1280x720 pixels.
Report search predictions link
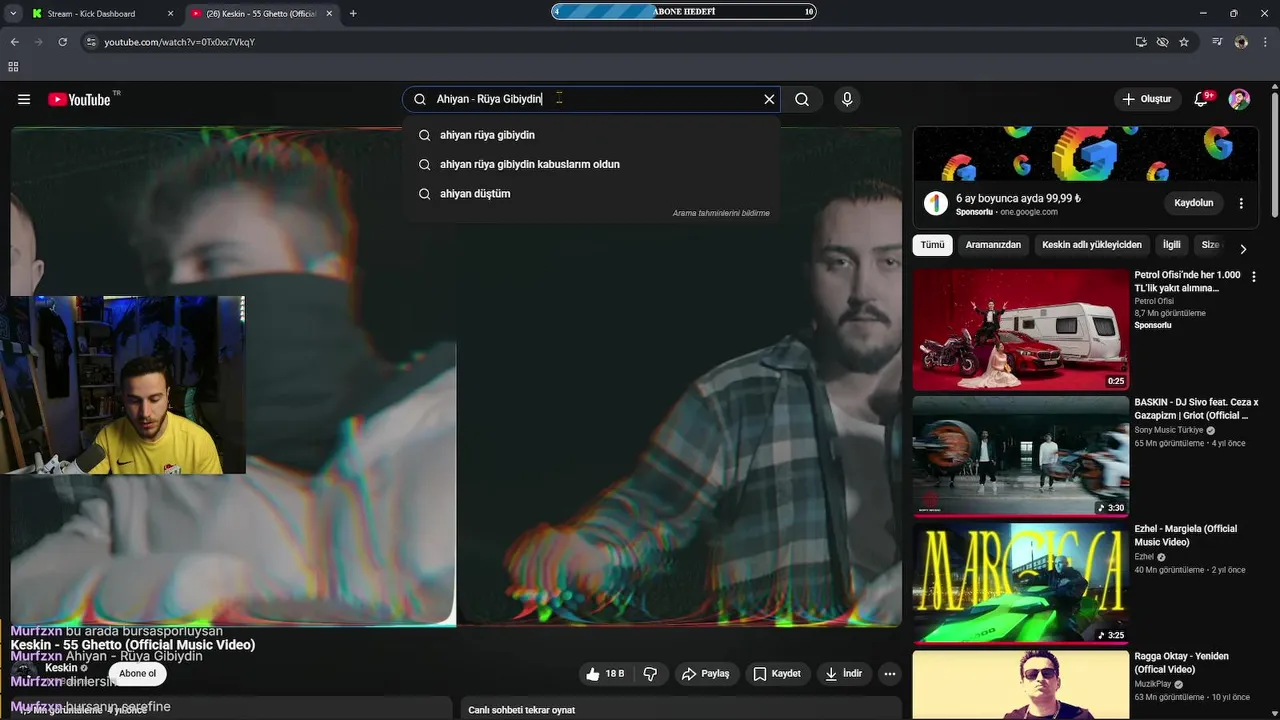pos(721,213)
